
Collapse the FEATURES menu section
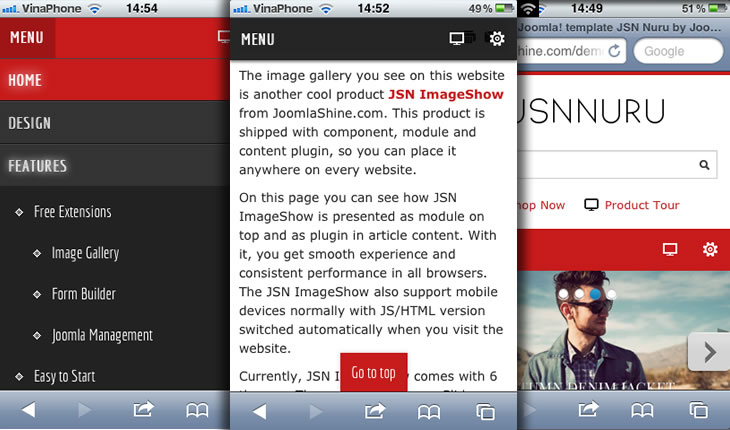[x=115, y=166]
